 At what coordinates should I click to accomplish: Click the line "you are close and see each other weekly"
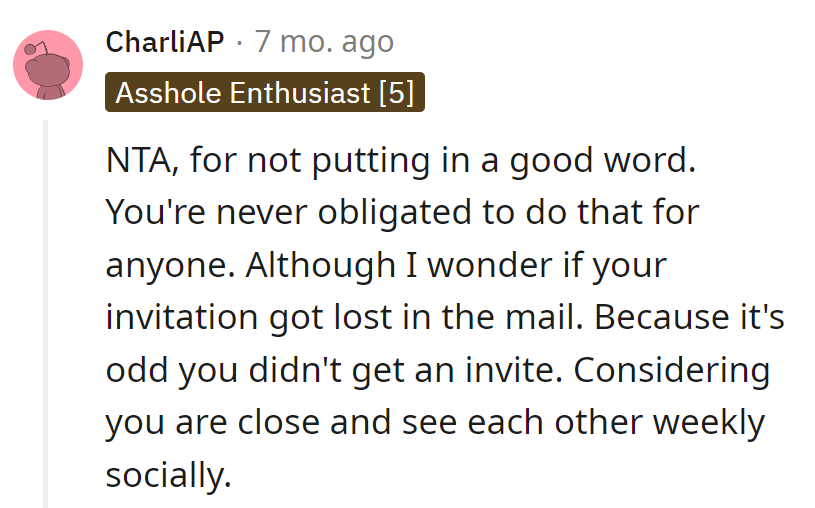[x=434, y=422]
